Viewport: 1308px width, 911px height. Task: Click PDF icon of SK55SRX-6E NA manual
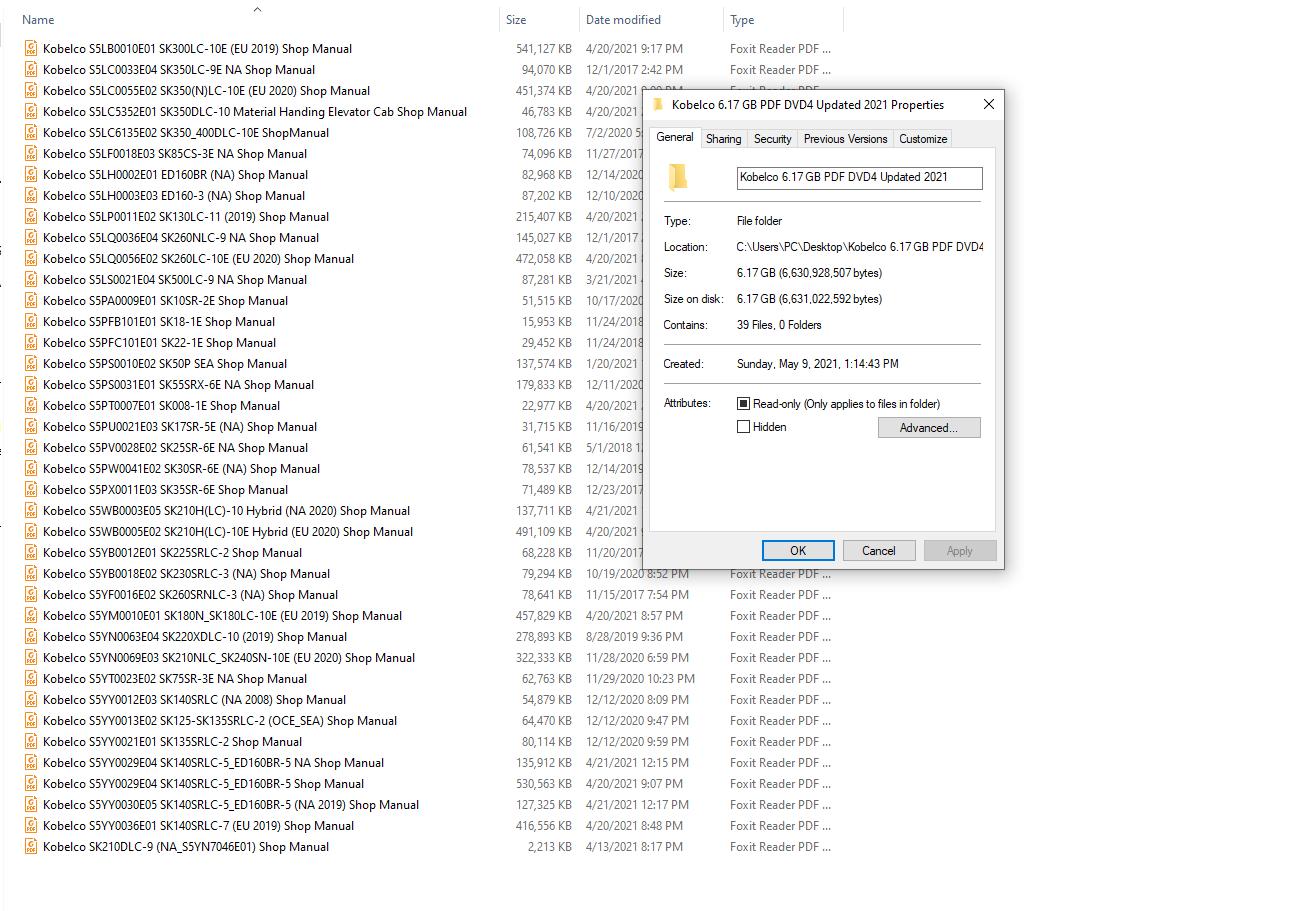31,384
